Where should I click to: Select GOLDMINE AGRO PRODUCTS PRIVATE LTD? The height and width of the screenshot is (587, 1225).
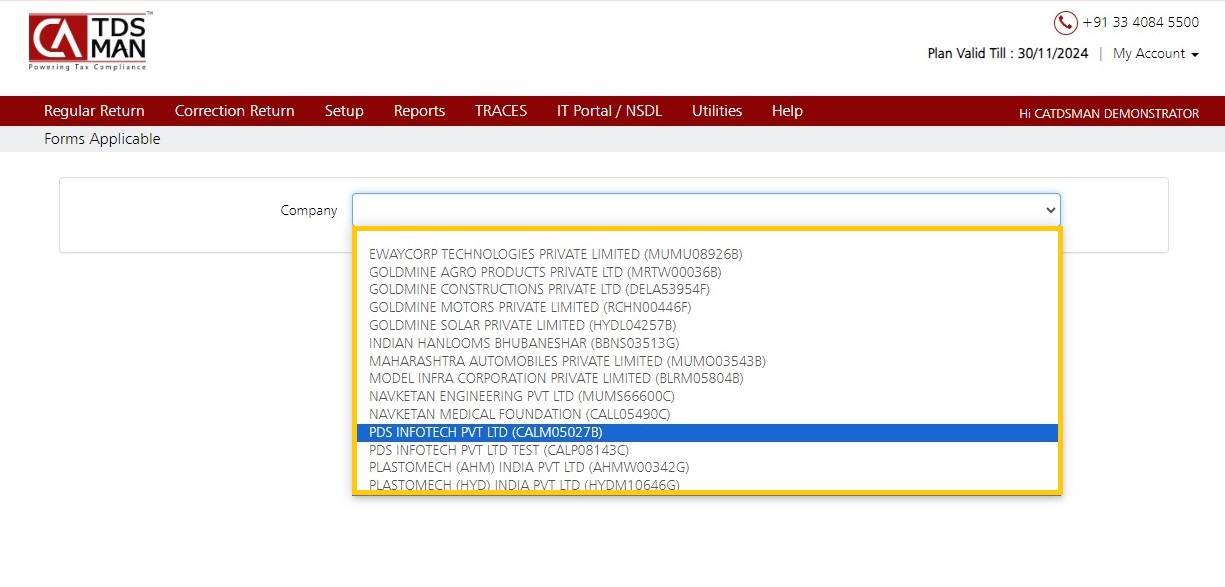coord(707,272)
